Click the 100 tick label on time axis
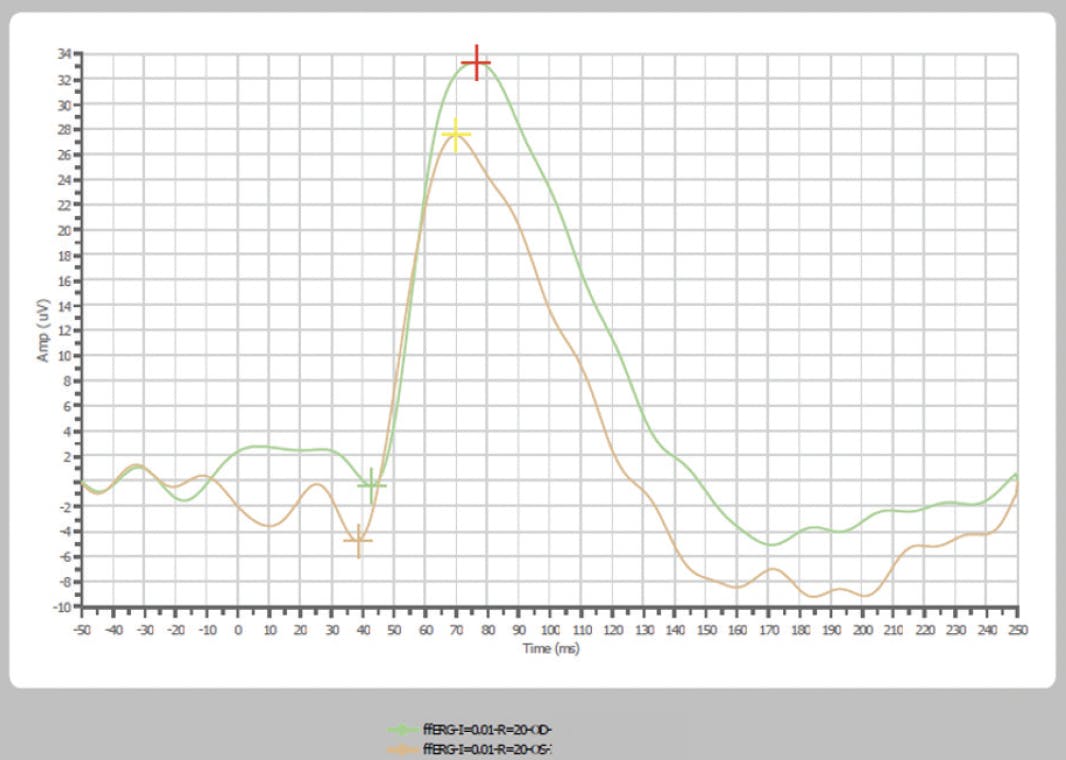This screenshot has height=760, width=1066. click(x=550, y=630)
